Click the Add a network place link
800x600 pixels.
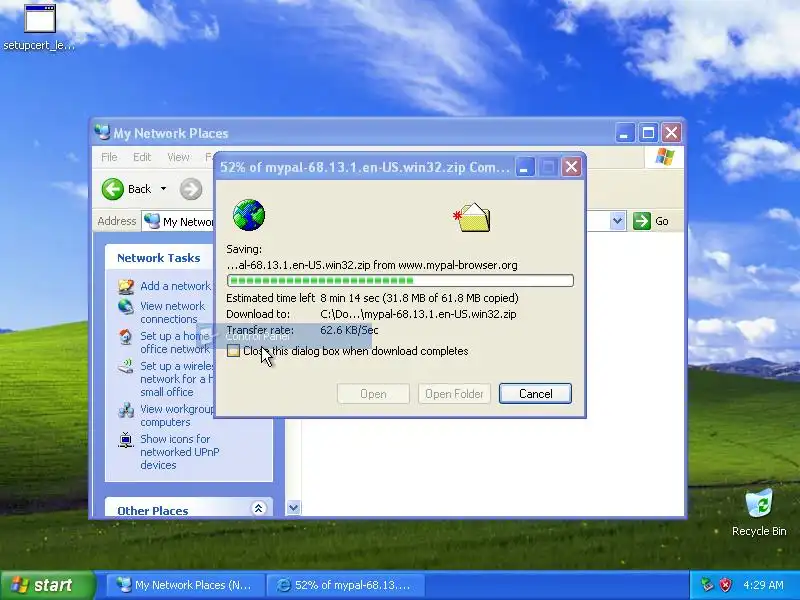176,286
